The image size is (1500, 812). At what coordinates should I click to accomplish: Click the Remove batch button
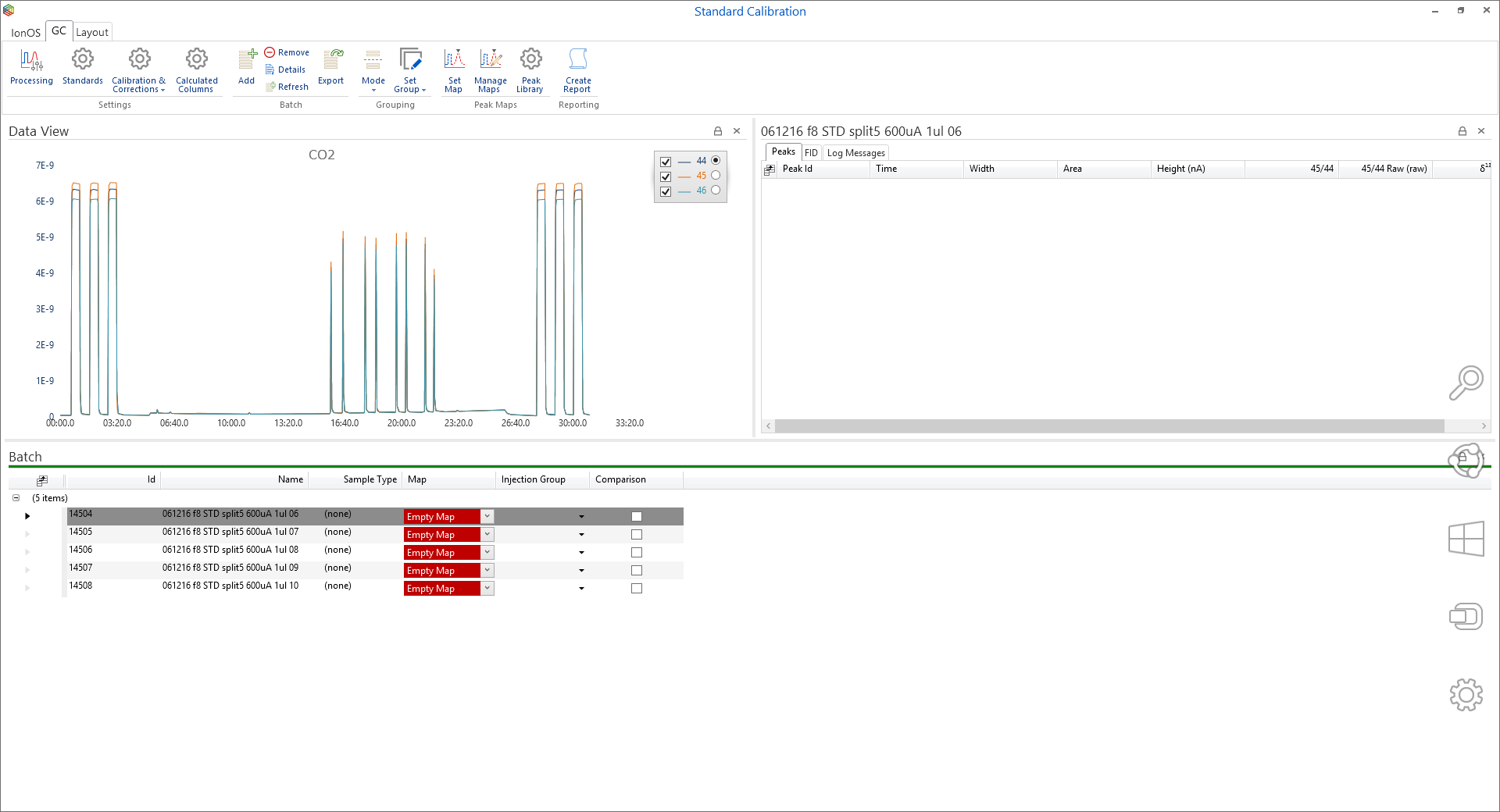click(287, 52)
